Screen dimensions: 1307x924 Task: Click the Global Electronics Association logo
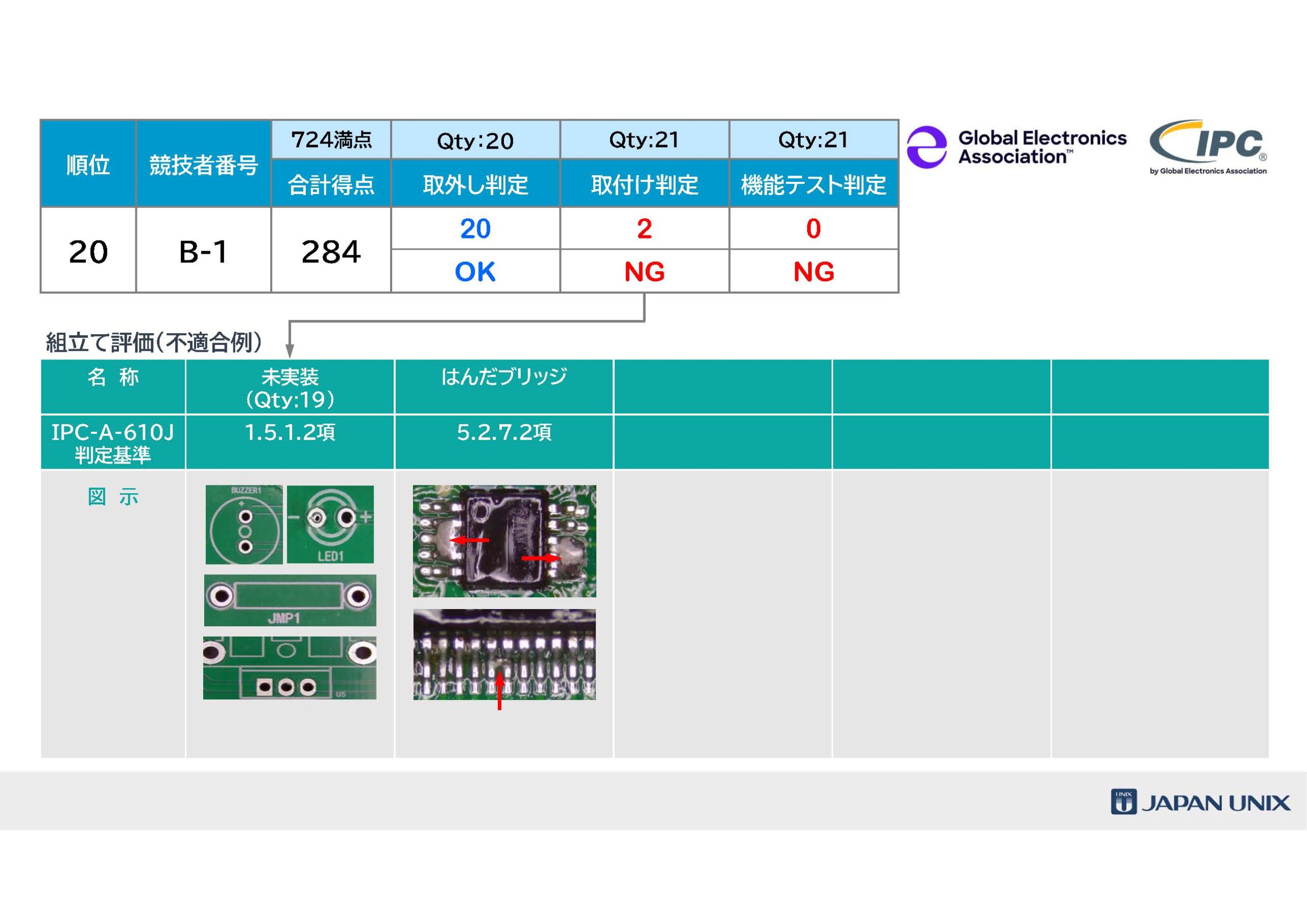coord(1016,147)
